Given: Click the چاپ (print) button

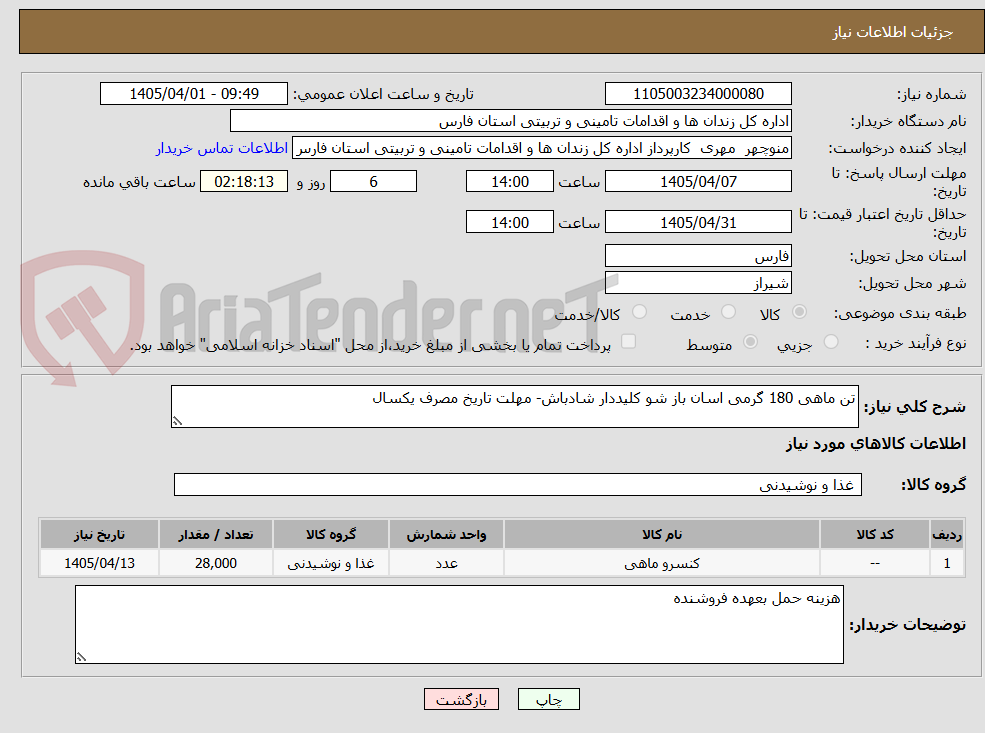Looking at the screenshot, I should click(548, 699).
